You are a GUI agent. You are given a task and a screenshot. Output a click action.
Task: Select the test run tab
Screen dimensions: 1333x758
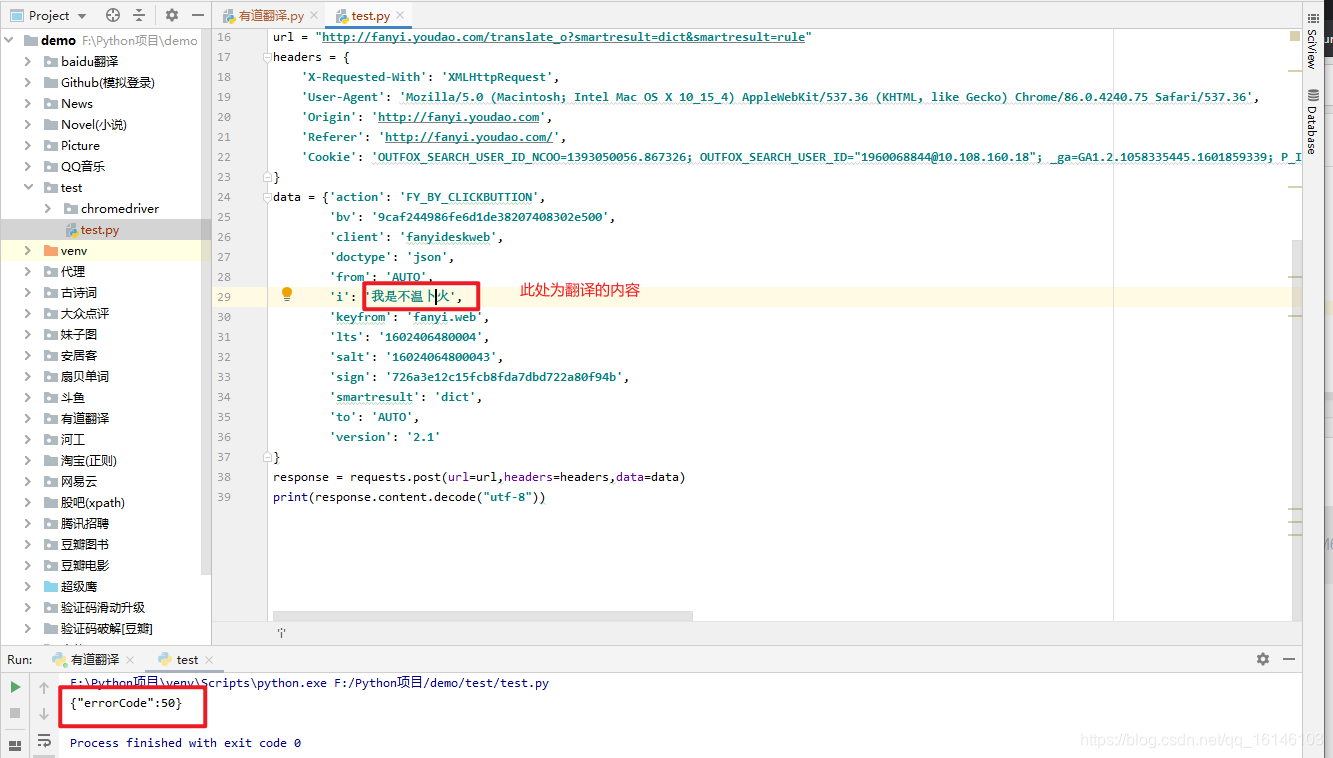point(187,660)
